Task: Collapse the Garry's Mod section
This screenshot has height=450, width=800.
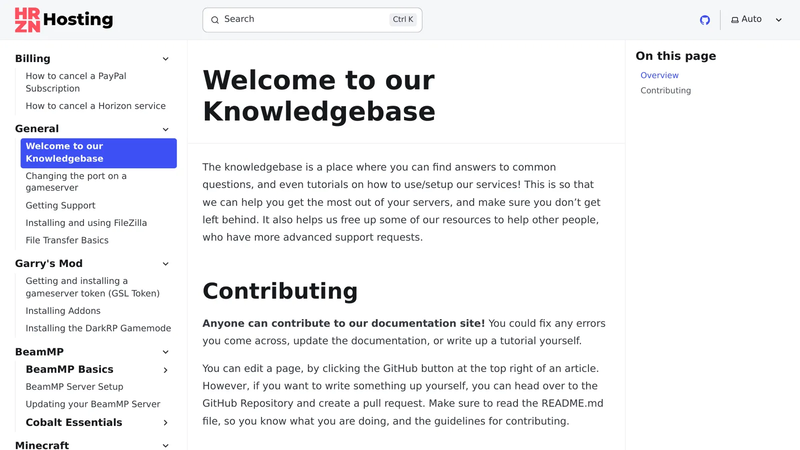Action: click(165, 264)
